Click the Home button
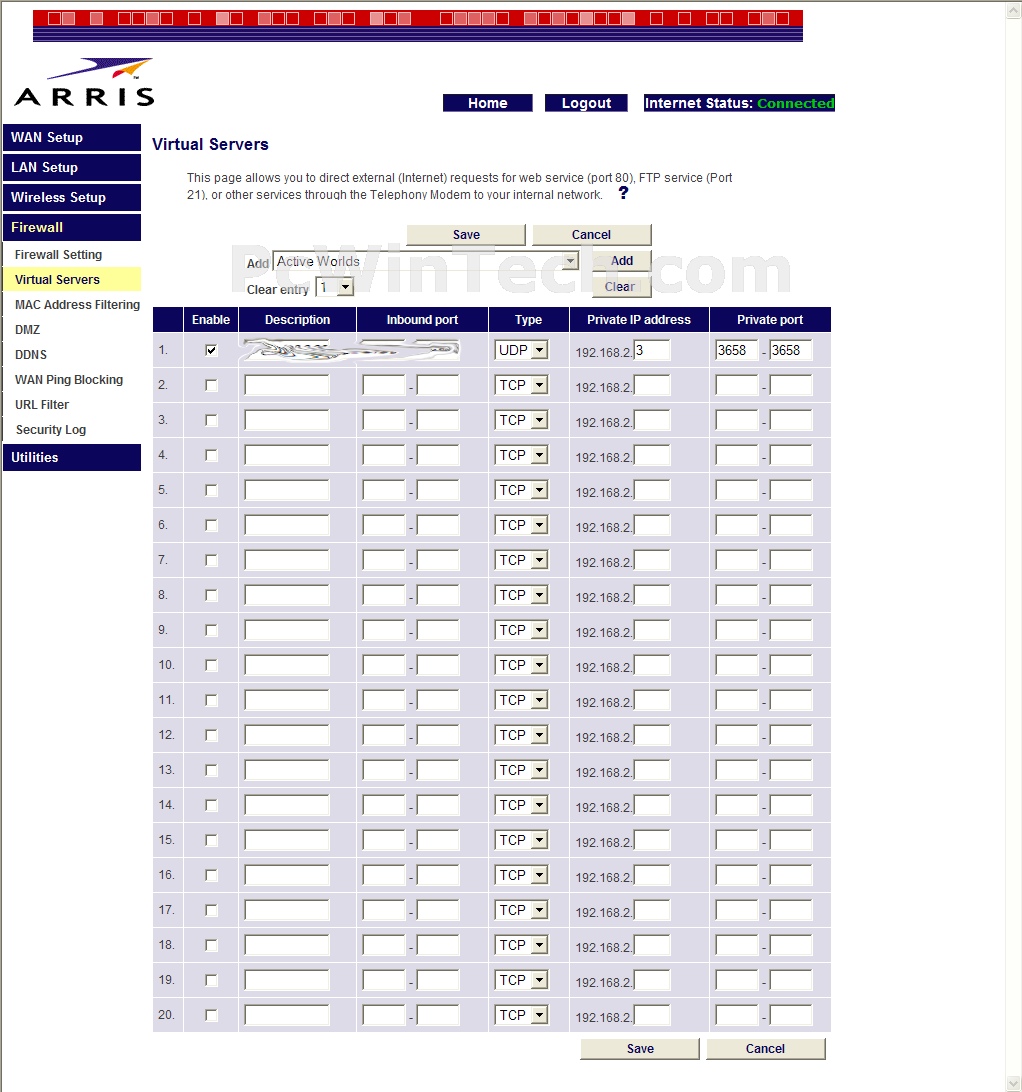This screenshot has height=1092, width=1022. pyautogui.click(x=488, y=103)
